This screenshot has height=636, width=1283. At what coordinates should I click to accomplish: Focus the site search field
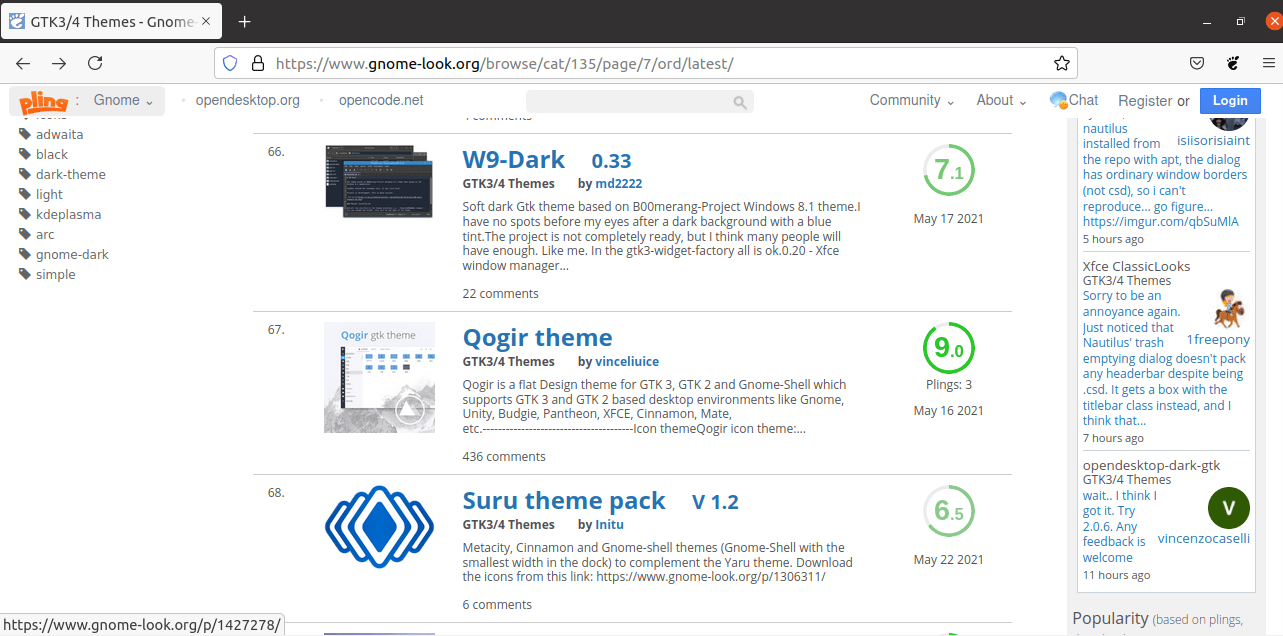click(x=640, y=102)
